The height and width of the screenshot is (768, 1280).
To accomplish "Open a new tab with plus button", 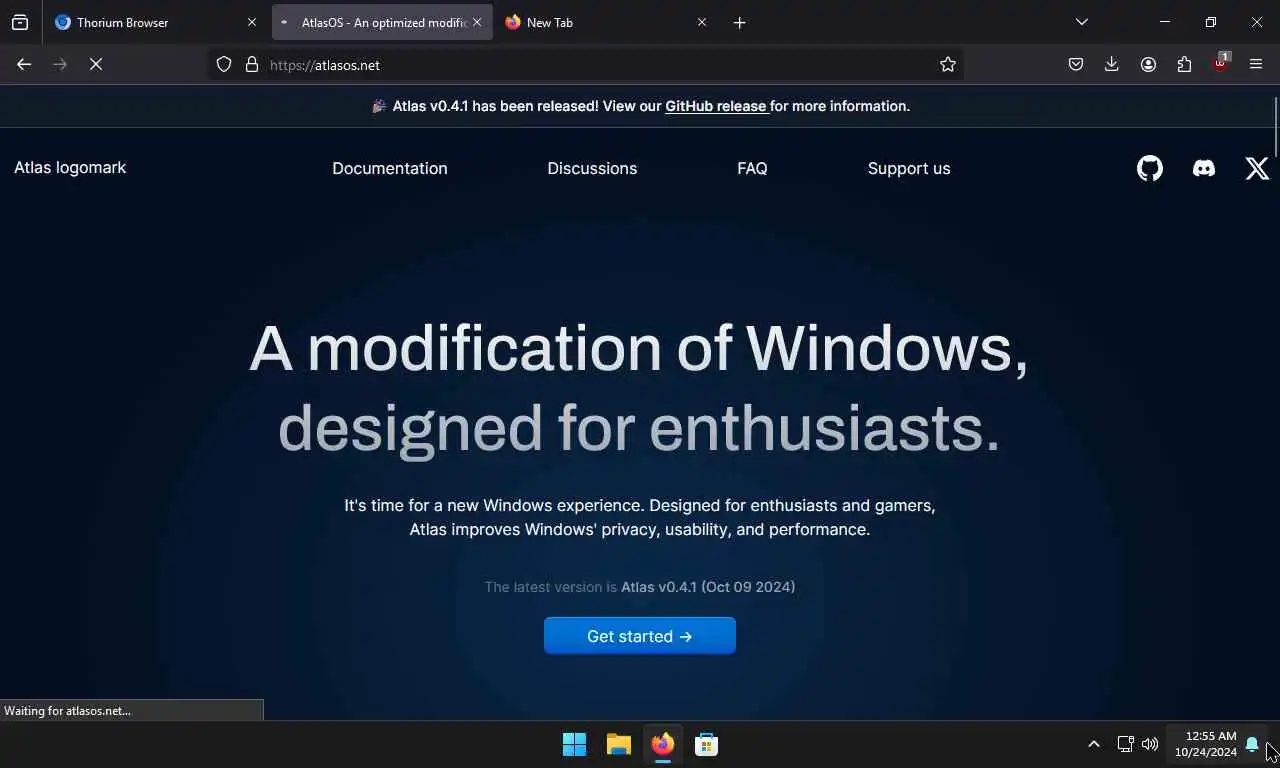I will [x=740, y=22].
